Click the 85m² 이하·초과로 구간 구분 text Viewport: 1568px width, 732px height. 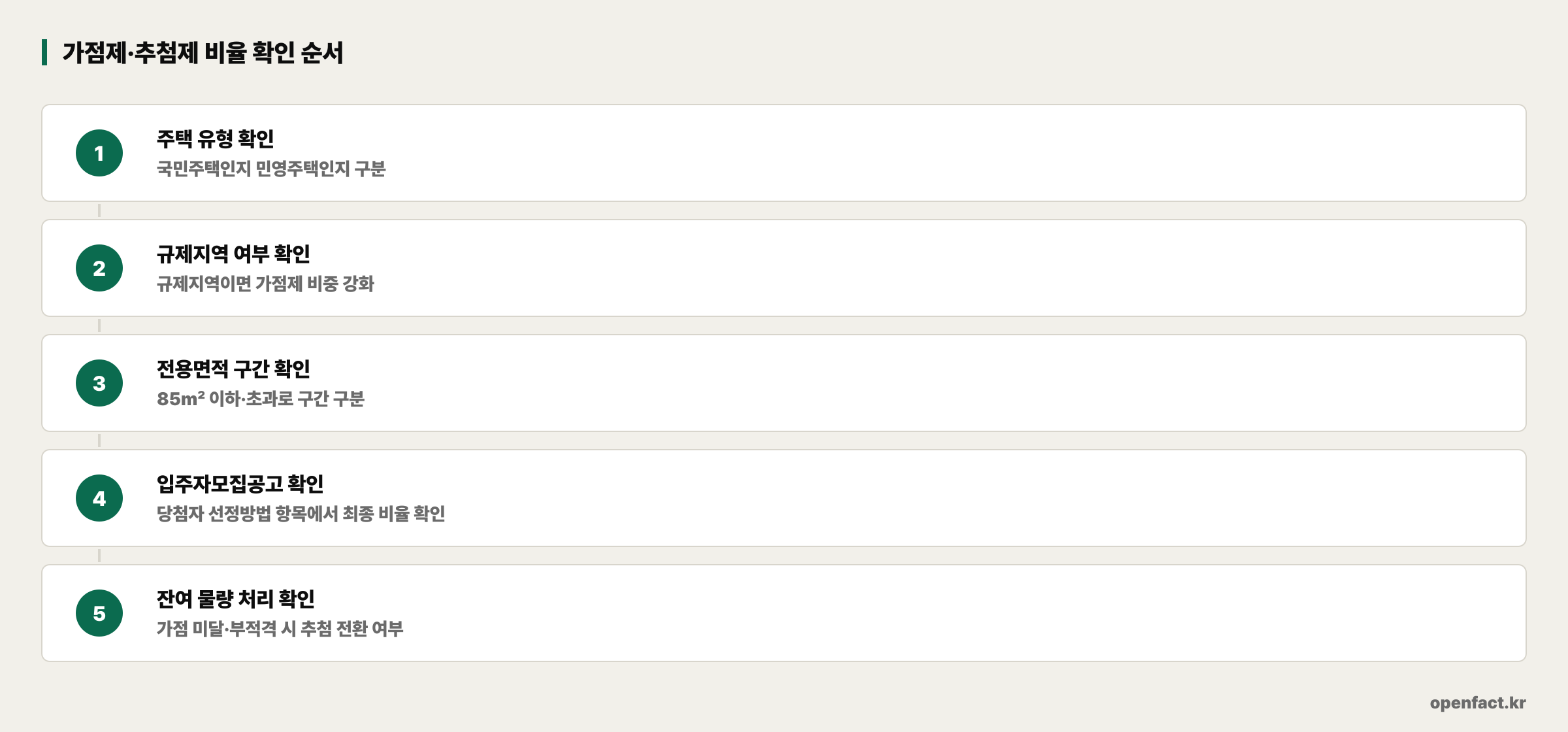click(x=261, y=399)
